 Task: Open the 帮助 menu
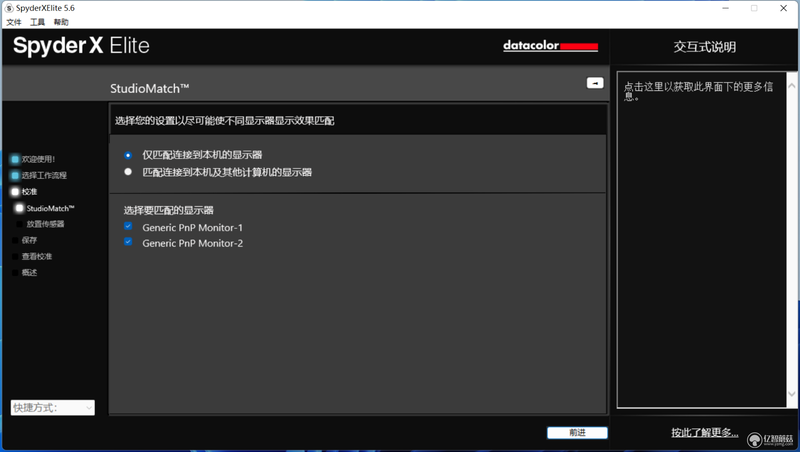tap(61, 22)
